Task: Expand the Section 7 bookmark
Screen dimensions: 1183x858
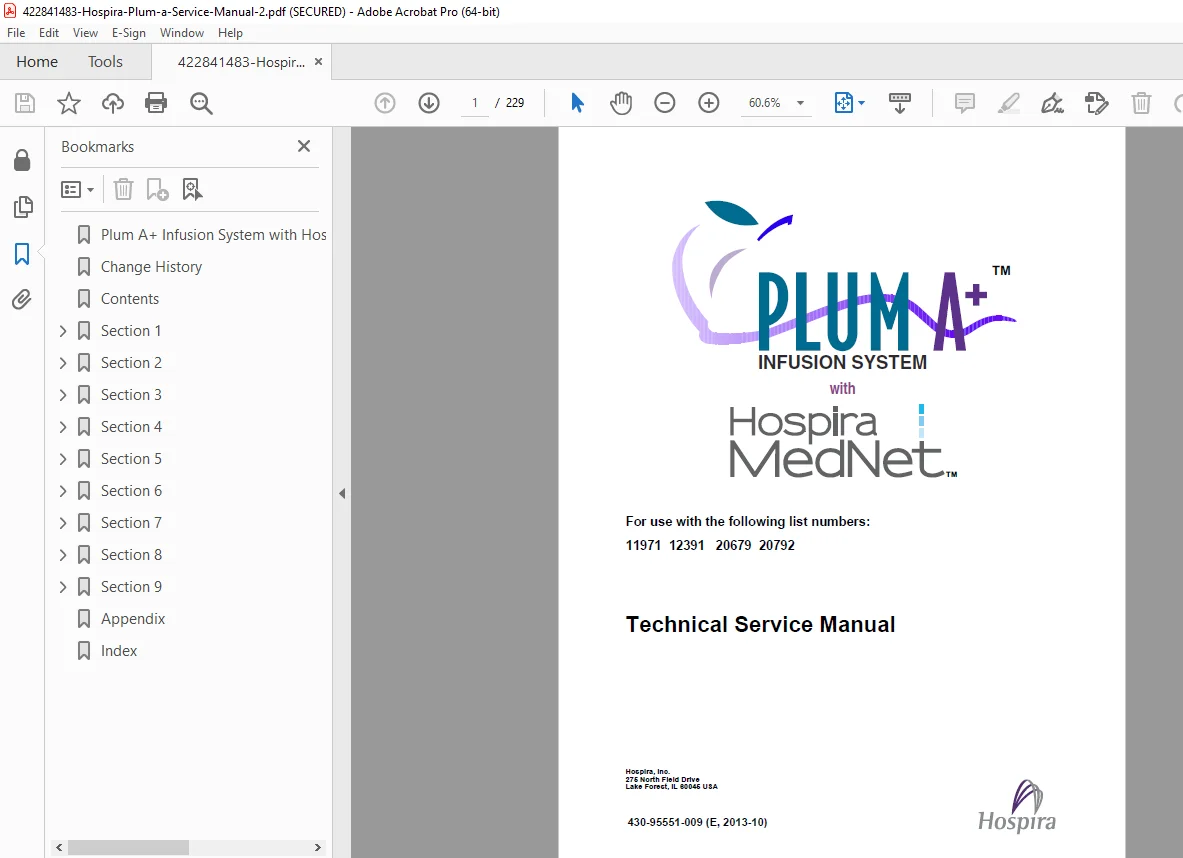Action: pyautogui.click(x=63, y=523)
